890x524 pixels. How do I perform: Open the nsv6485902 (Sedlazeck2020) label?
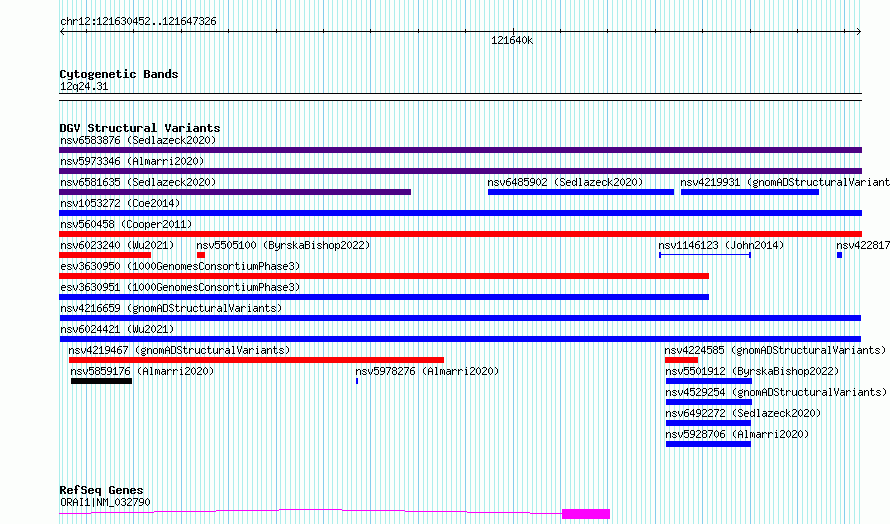[565, 182]
